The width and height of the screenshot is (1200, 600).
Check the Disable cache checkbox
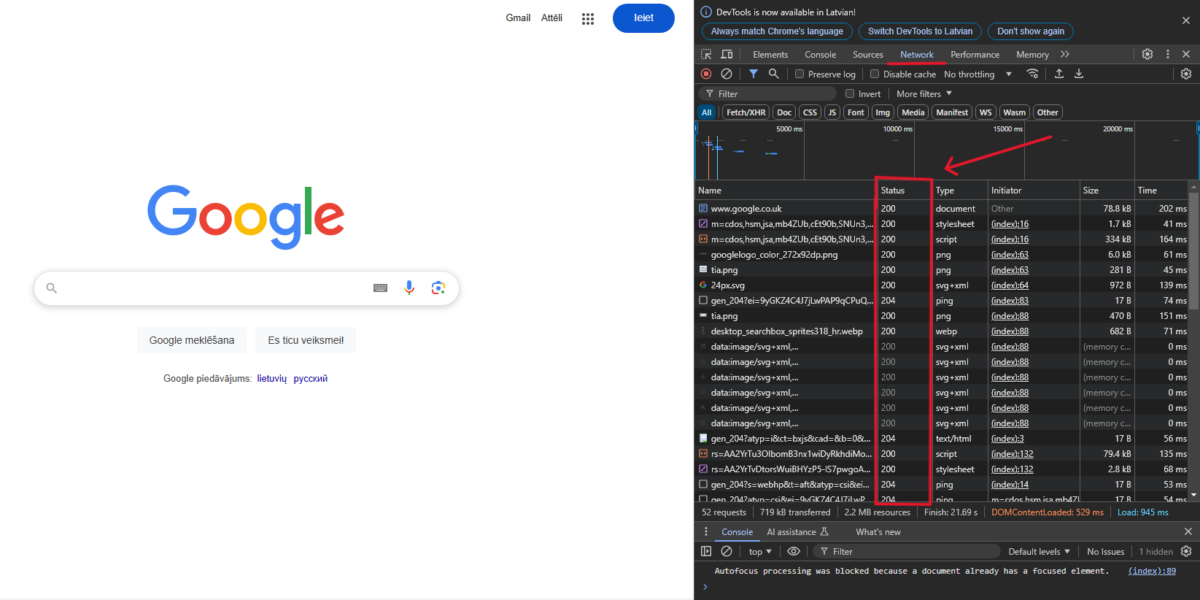[875, 74]
